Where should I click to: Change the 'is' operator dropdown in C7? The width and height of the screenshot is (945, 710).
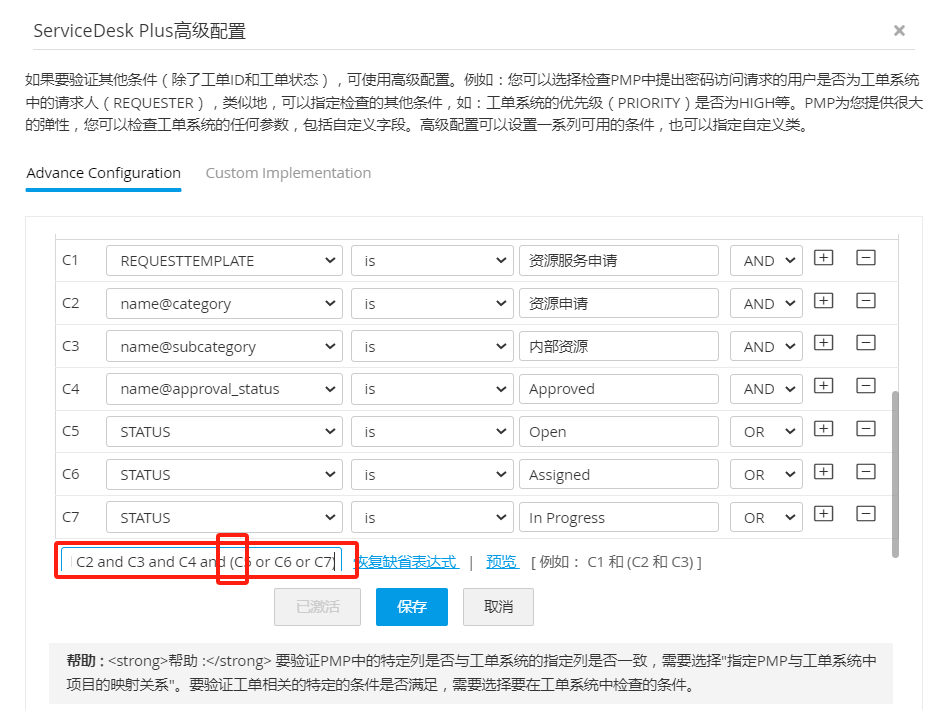point(432,517)
